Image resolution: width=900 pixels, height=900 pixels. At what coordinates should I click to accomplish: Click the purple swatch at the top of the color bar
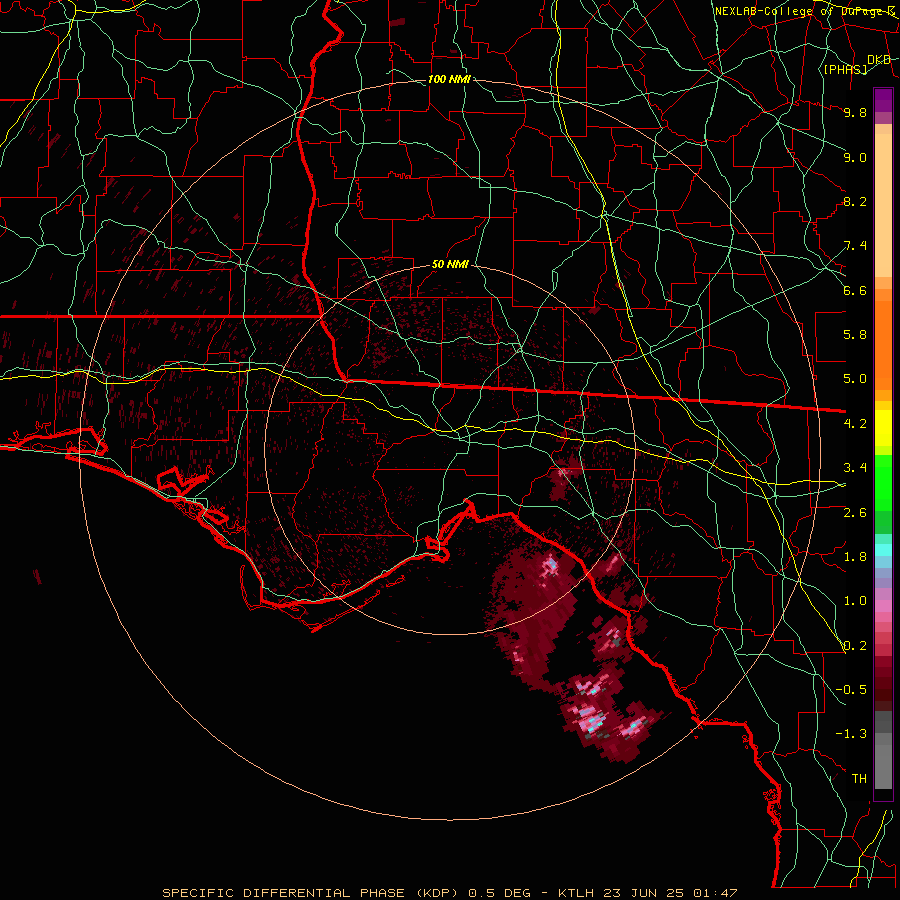883,100
